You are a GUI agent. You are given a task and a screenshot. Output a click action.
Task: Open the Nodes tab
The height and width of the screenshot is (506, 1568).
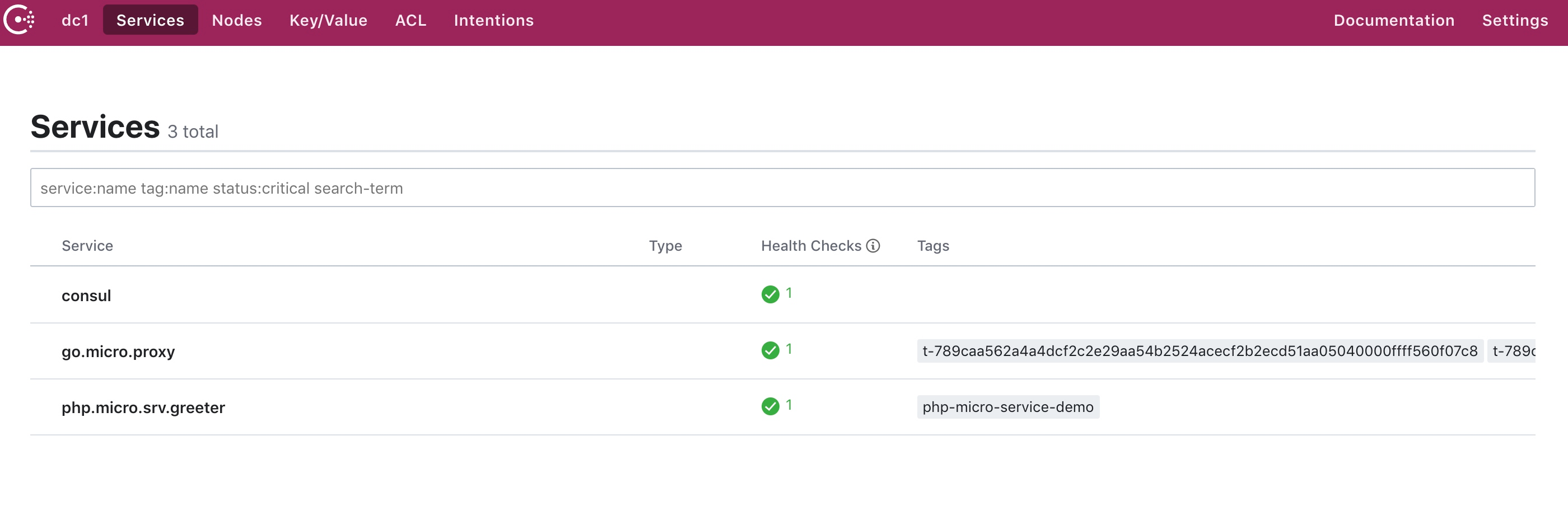(x=237, y=20)
